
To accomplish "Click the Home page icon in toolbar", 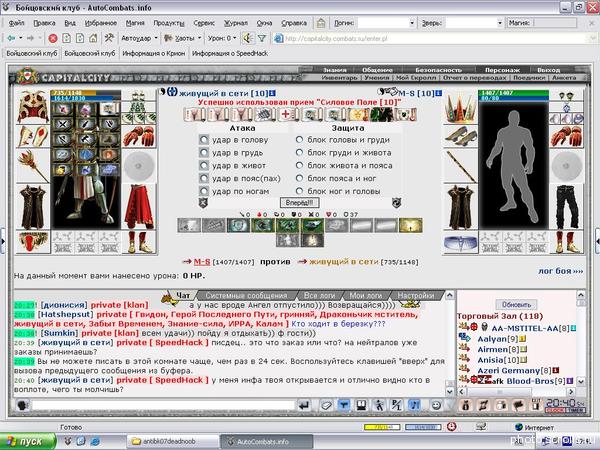I will tap(93, 38).
